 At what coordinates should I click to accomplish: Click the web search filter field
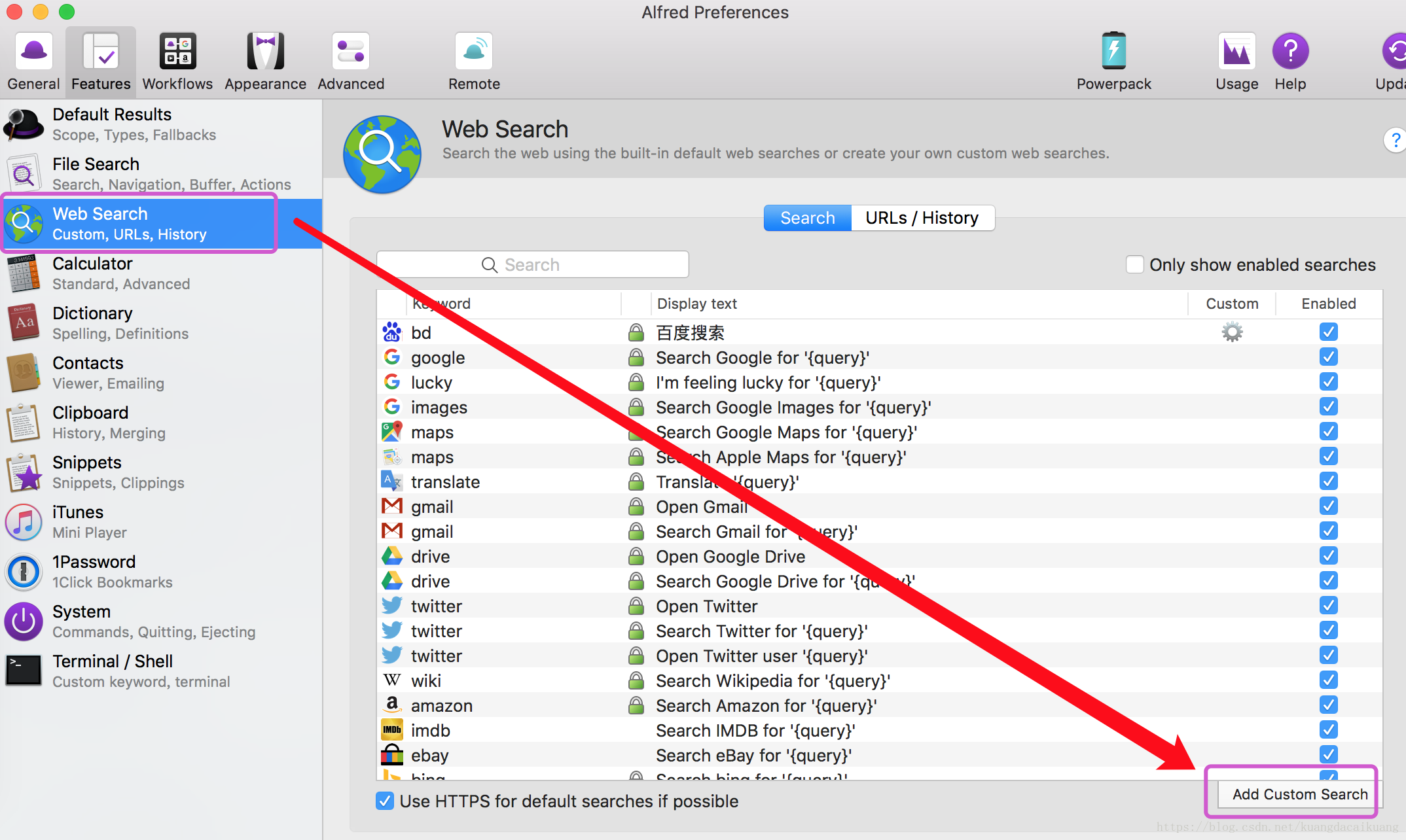533,264
